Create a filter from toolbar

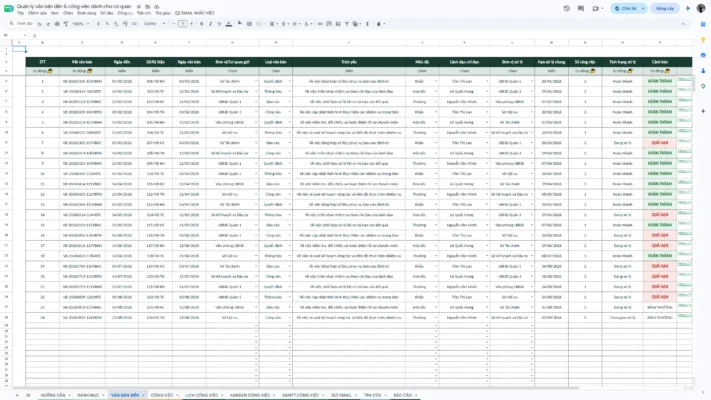tap(347, 24)
